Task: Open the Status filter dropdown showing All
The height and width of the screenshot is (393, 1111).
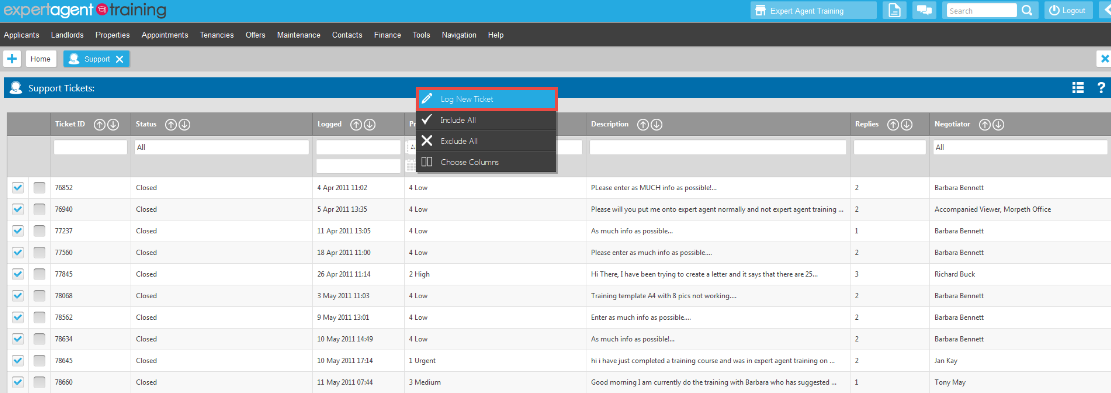Action: pyautogui.click(x=222, y=147)
